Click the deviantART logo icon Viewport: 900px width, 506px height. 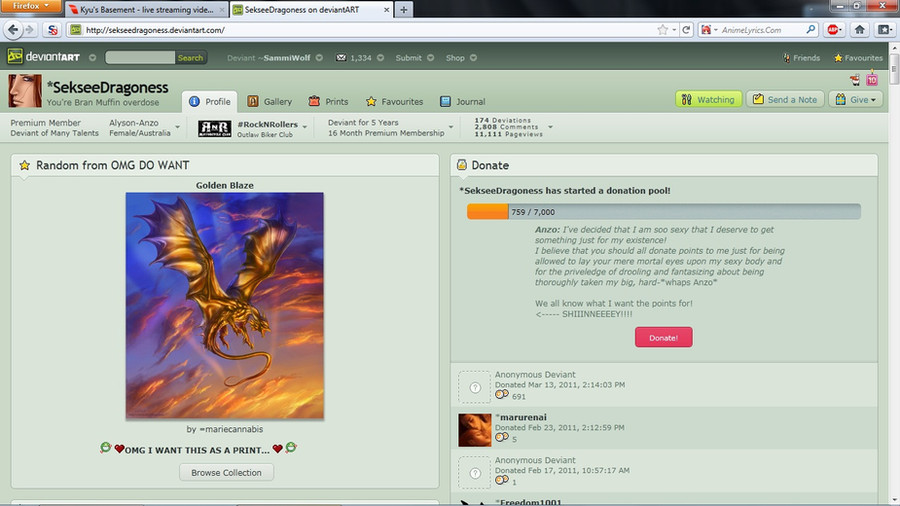pos(15,56)
